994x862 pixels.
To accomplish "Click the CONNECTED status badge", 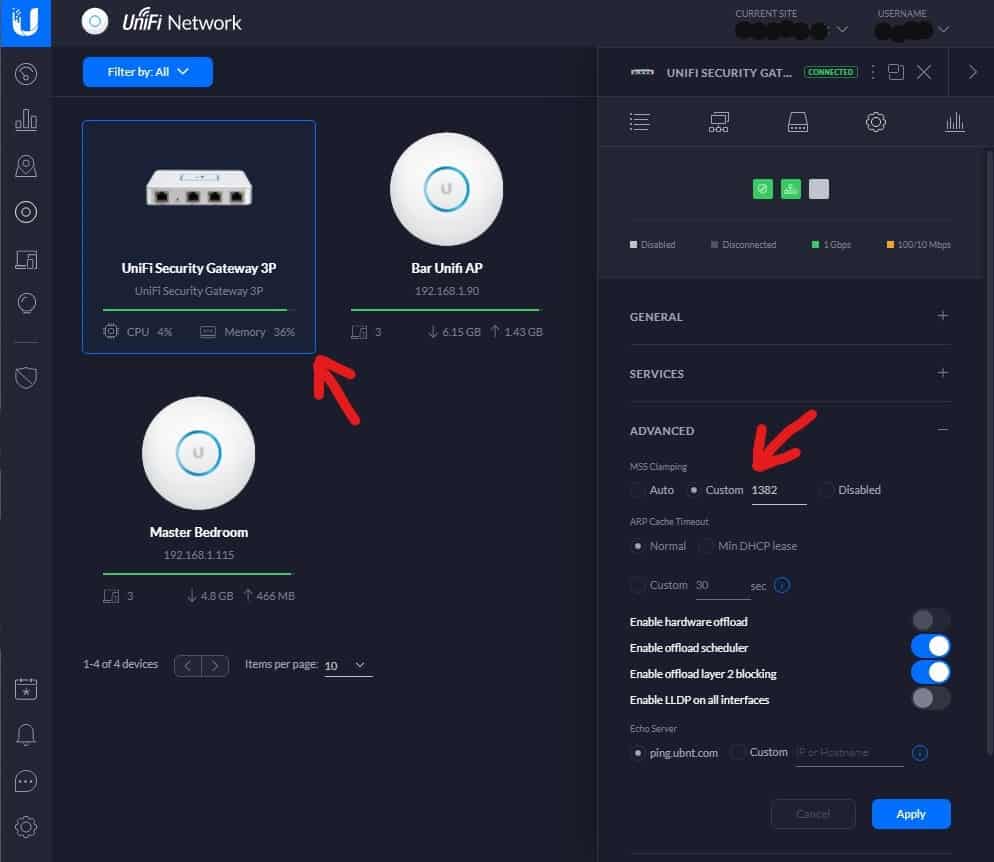I will (x=830, y=72).
